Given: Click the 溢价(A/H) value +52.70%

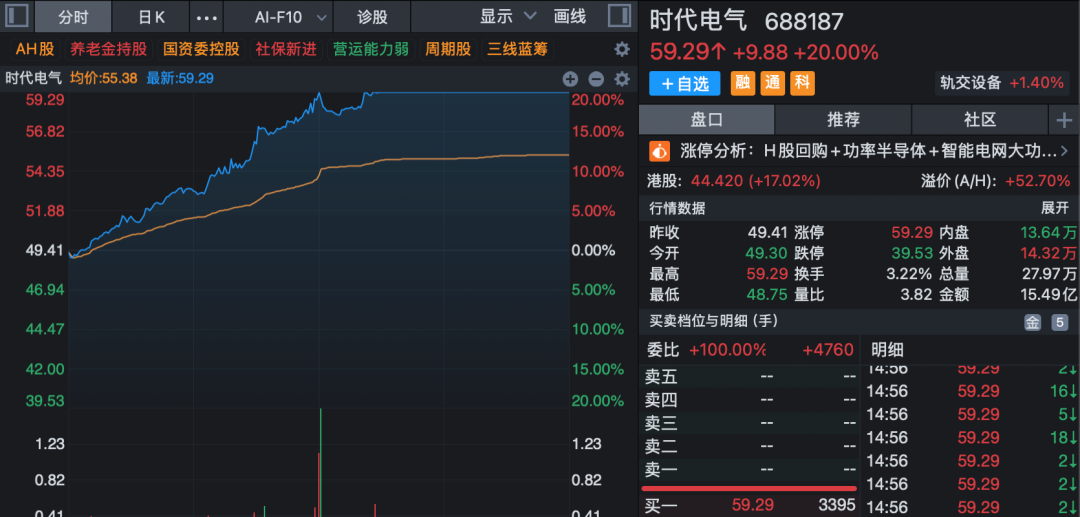Looking at the screenshot, I should tap(1037, 181).
